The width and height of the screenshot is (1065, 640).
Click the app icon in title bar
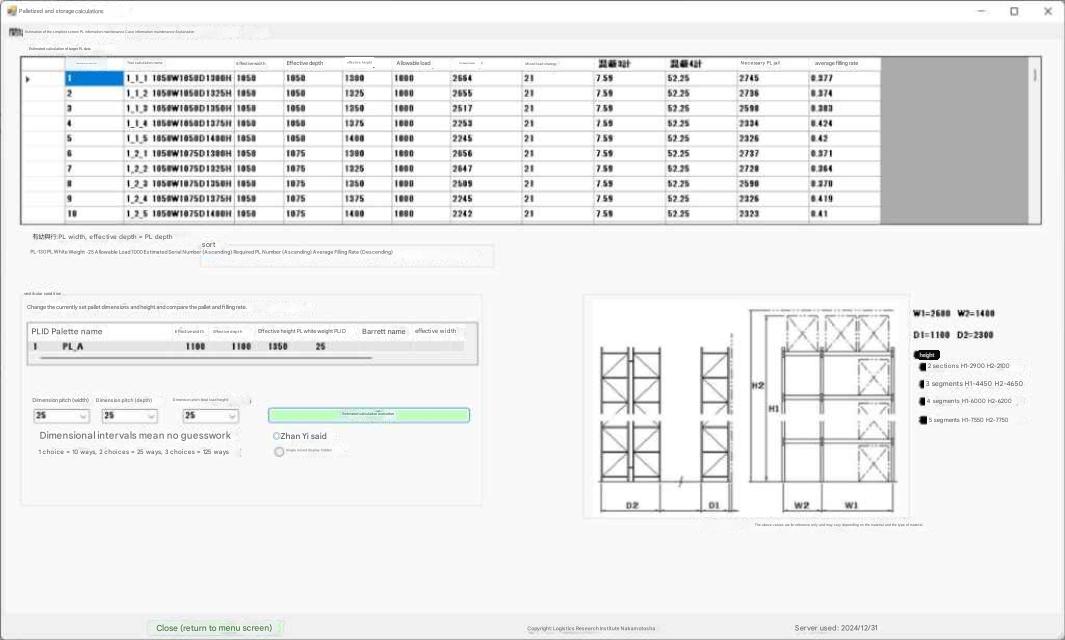point(12,11)
